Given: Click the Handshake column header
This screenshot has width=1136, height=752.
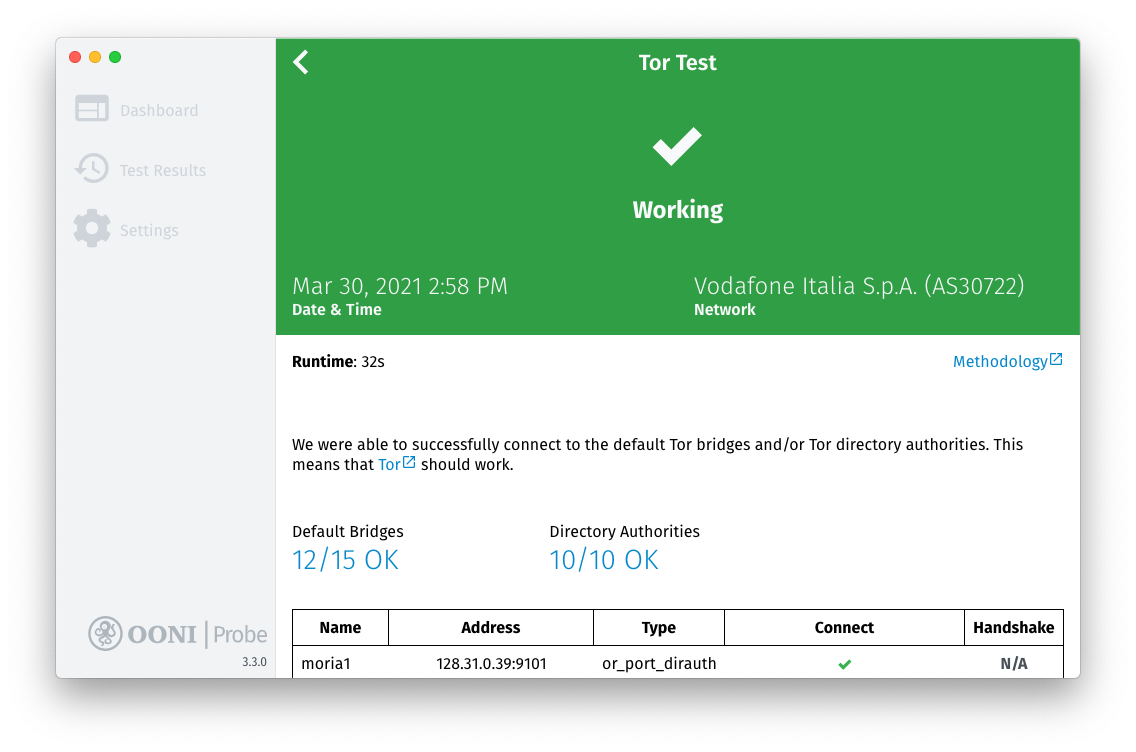Looking at the screenshot, I should pyautogui.click(x=1013, y=628).
